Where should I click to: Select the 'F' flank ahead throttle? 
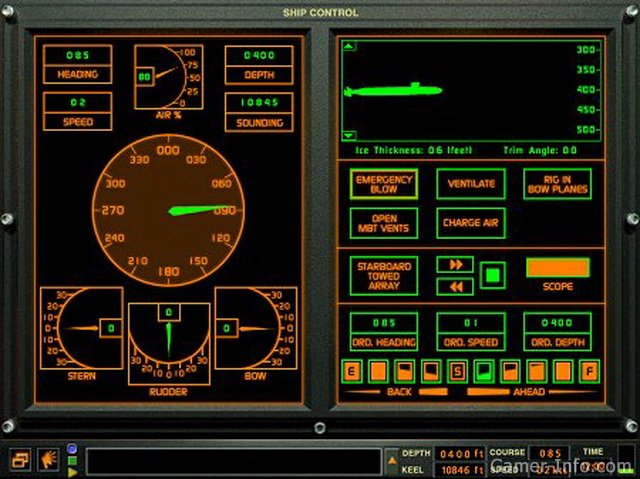tap(589, 371)
